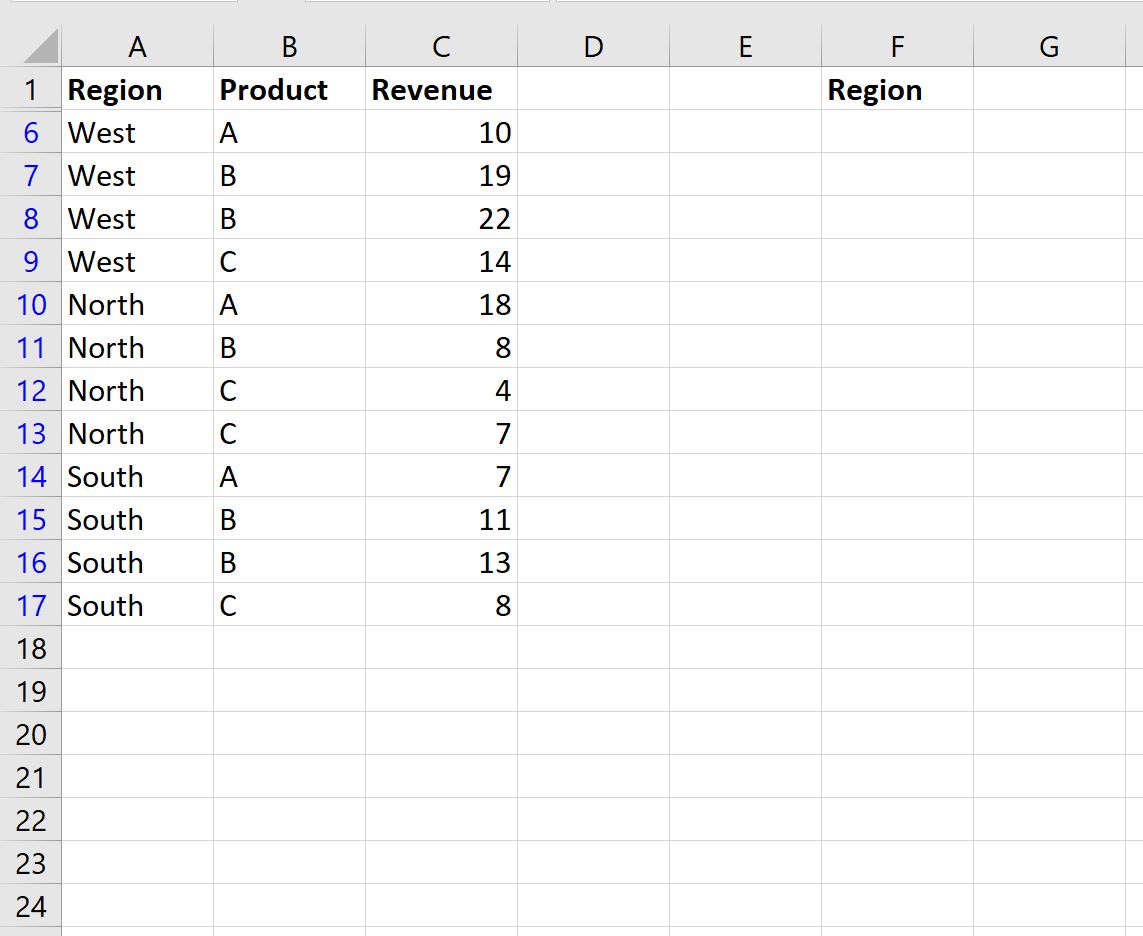1143x936 pixels.
Task: Select West cell in row 8
Action: click(x=137, y=218)
